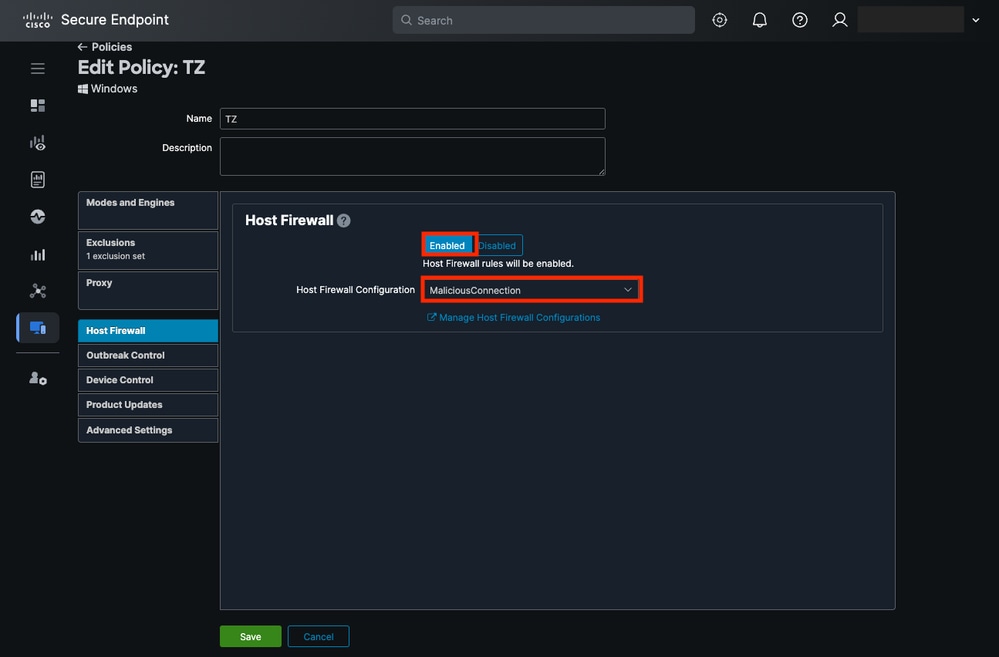Open the highlighted monitor icon in the sidebar
This screenshot has height=657, width=999.
[x=38, y=328]
